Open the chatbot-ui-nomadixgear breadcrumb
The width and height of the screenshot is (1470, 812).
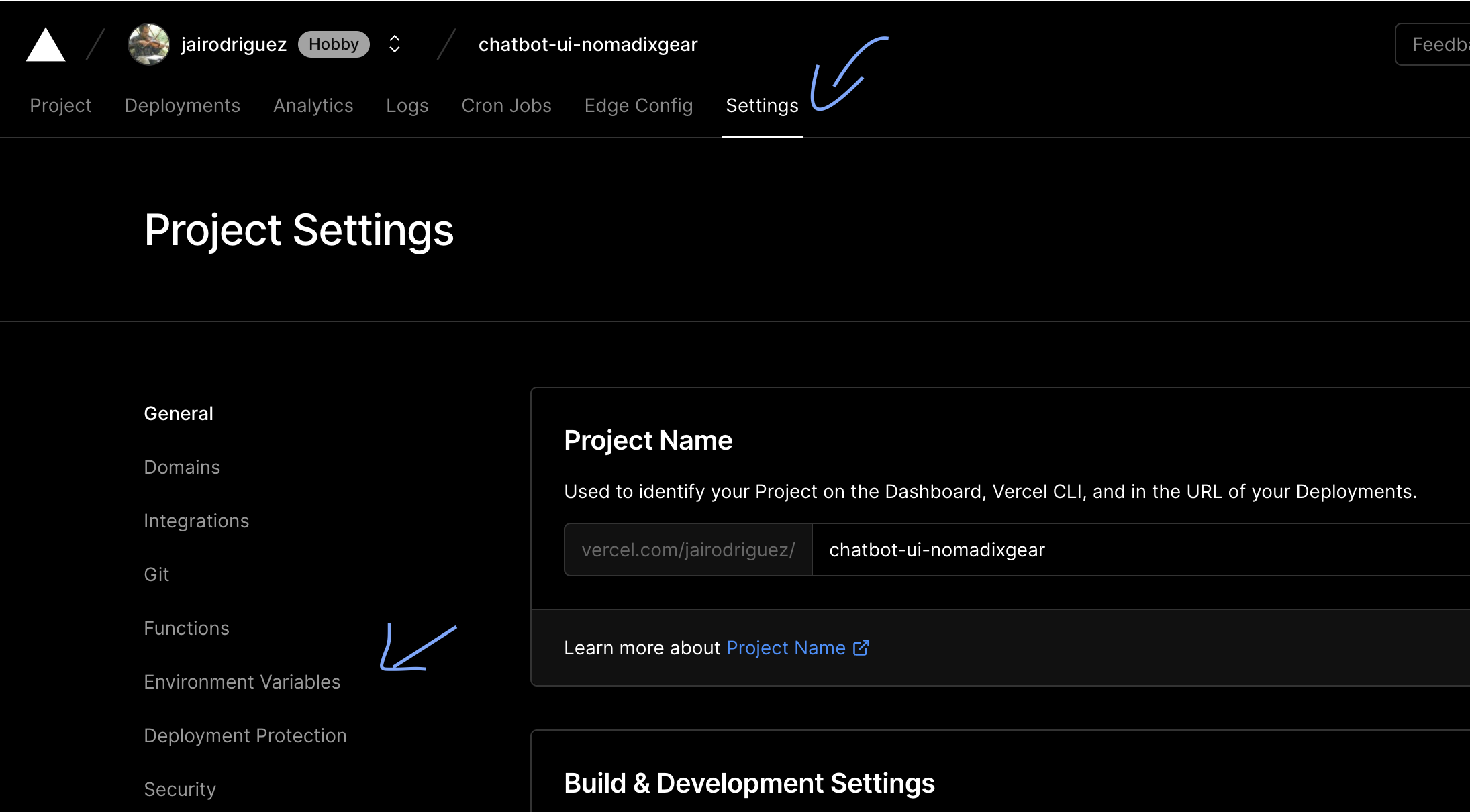click(x=587, y=44)
